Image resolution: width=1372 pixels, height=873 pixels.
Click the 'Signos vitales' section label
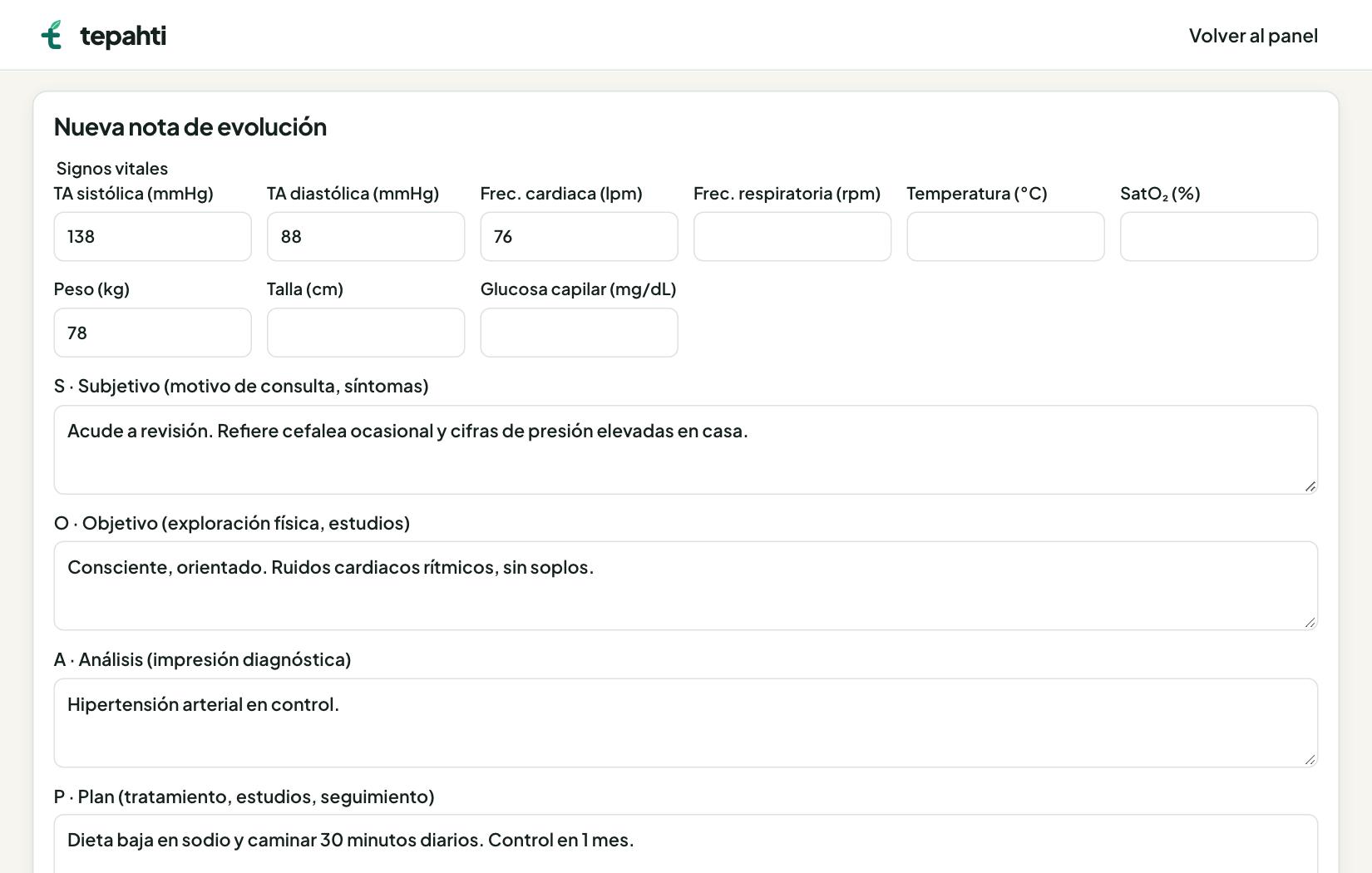112,169
